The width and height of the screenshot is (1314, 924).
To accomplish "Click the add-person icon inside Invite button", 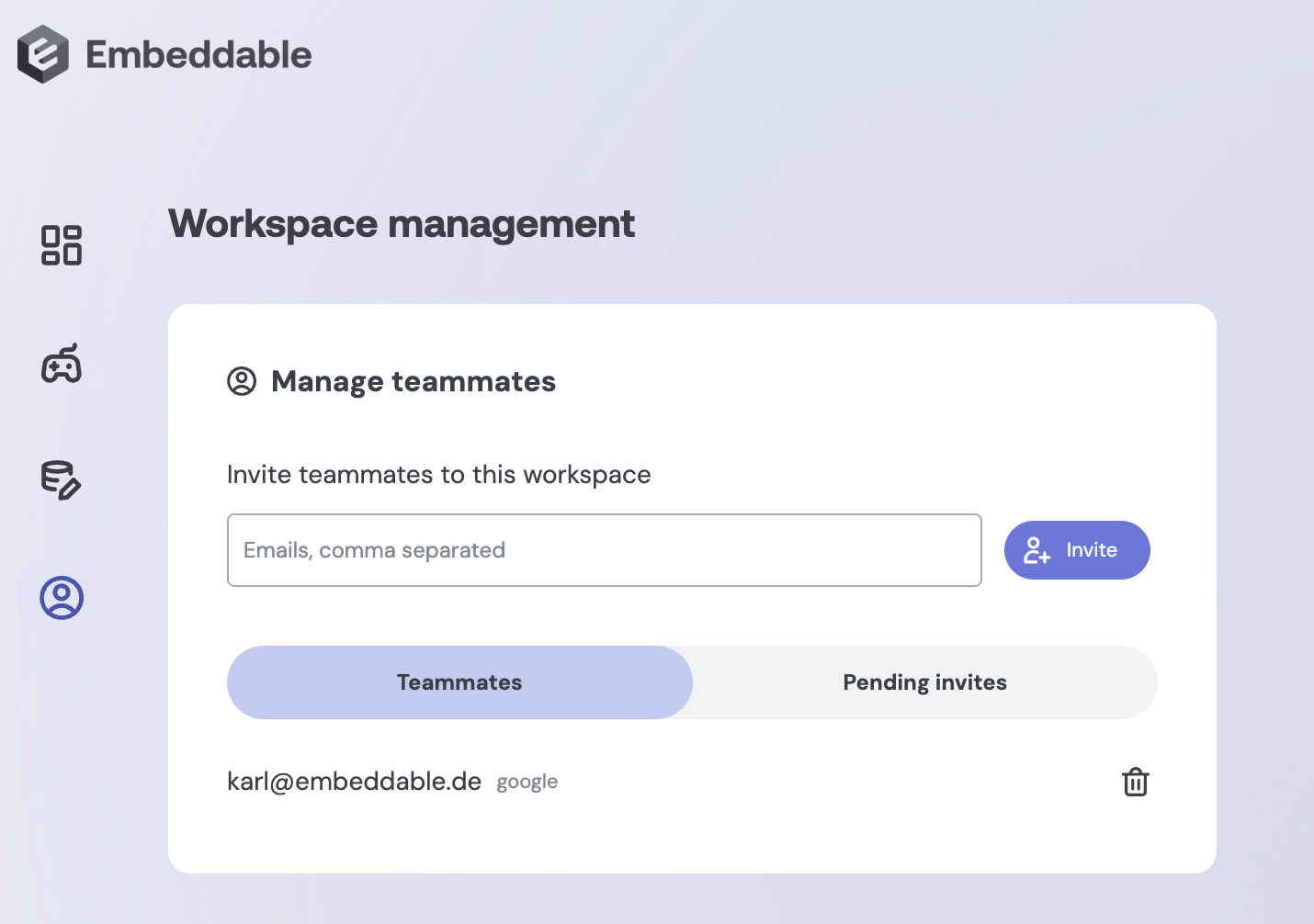I will pyautogui.click(x=1036, y=550).
